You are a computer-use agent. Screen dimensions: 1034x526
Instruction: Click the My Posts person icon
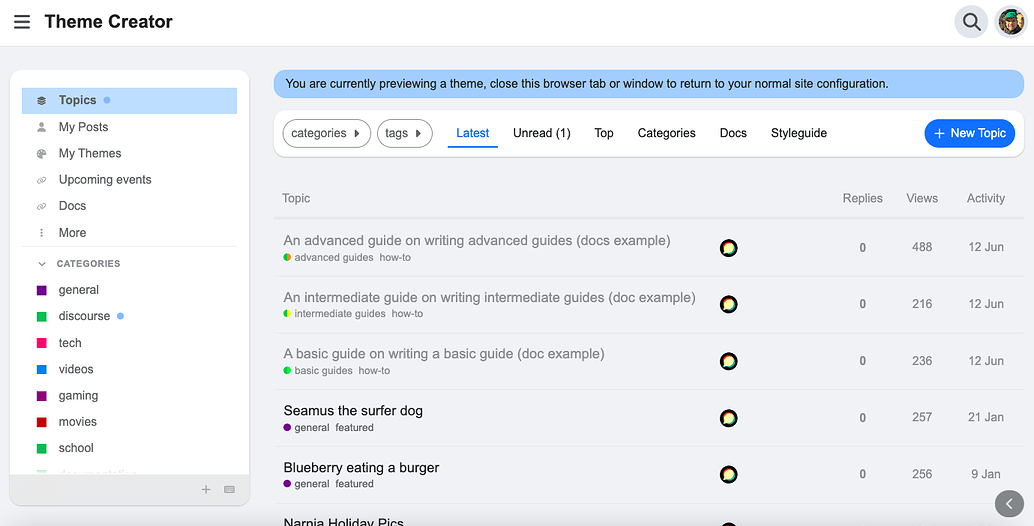click(41, 127)
